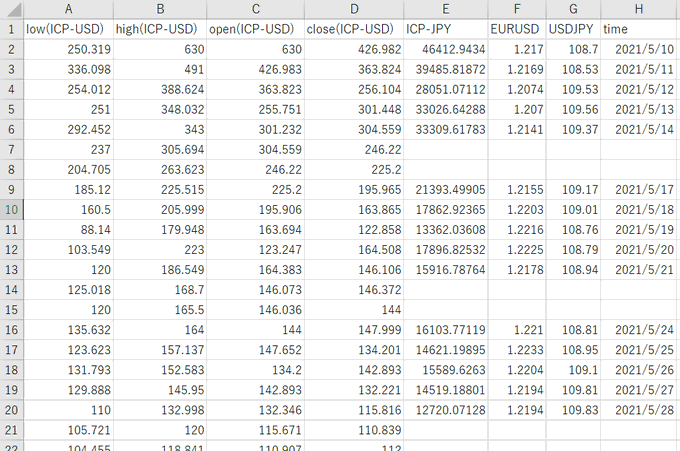Screen dimensions: 680x451
Task: Click cell 'high(ICP-USD)'
Action: point(160,29)
